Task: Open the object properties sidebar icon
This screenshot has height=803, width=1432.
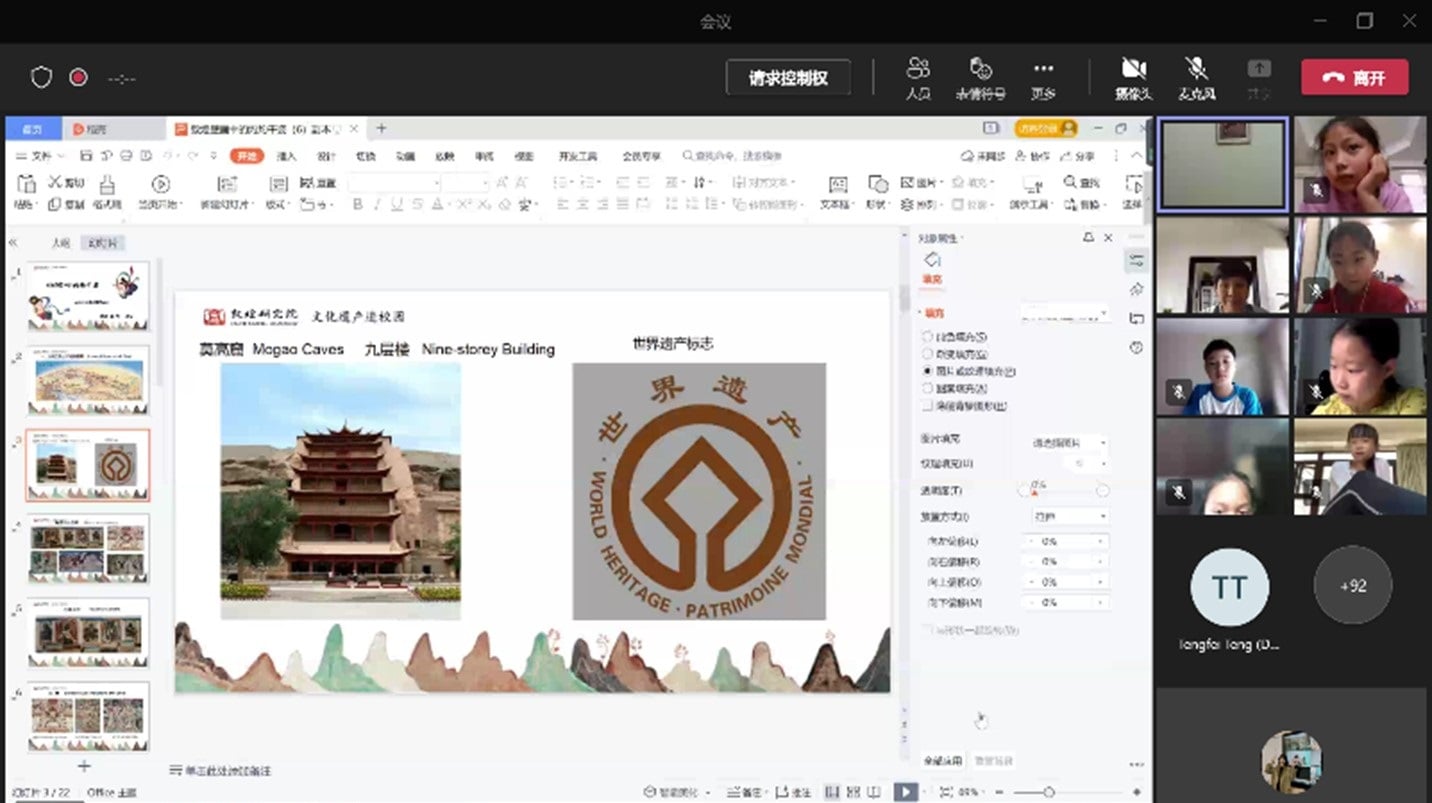Action: (x=1136, y=260)
